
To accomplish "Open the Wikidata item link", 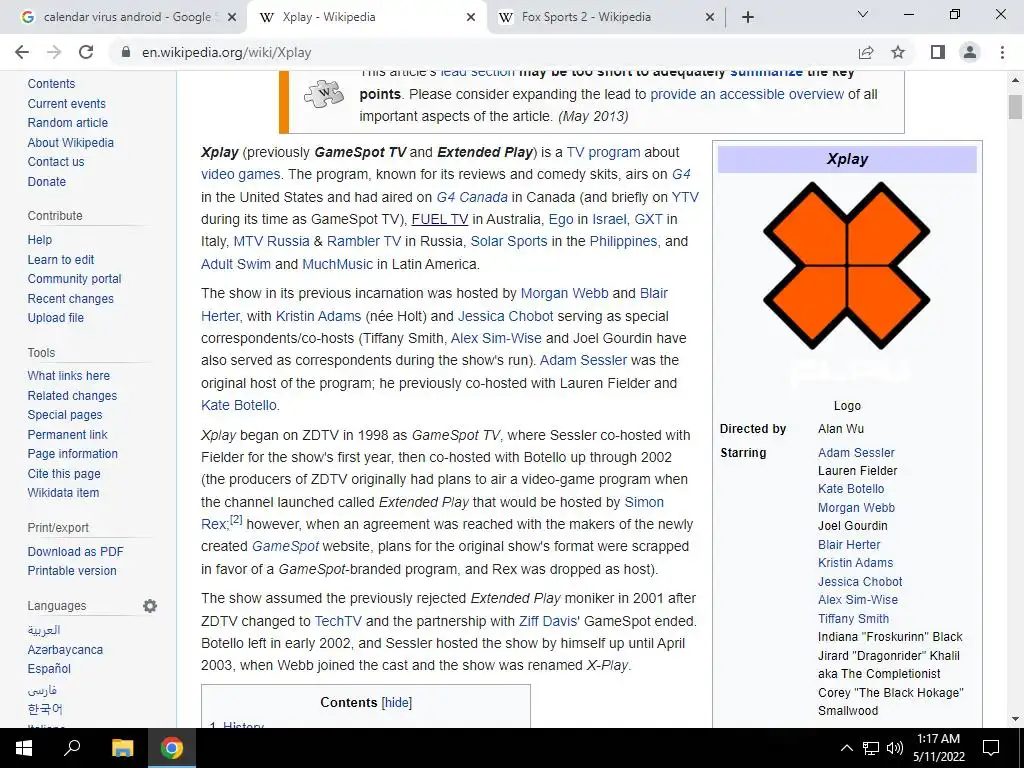I will 63,493.
